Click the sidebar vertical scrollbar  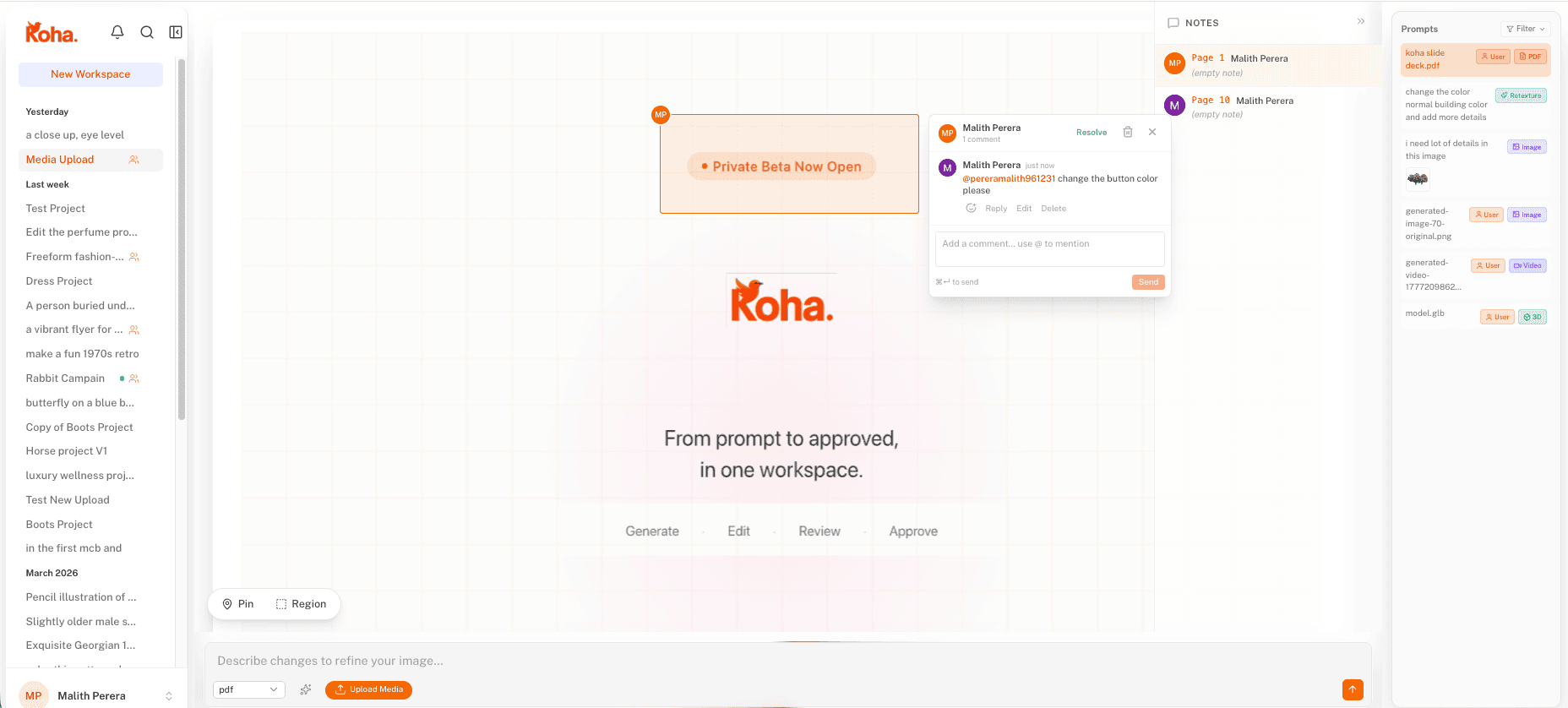[181, 239]
